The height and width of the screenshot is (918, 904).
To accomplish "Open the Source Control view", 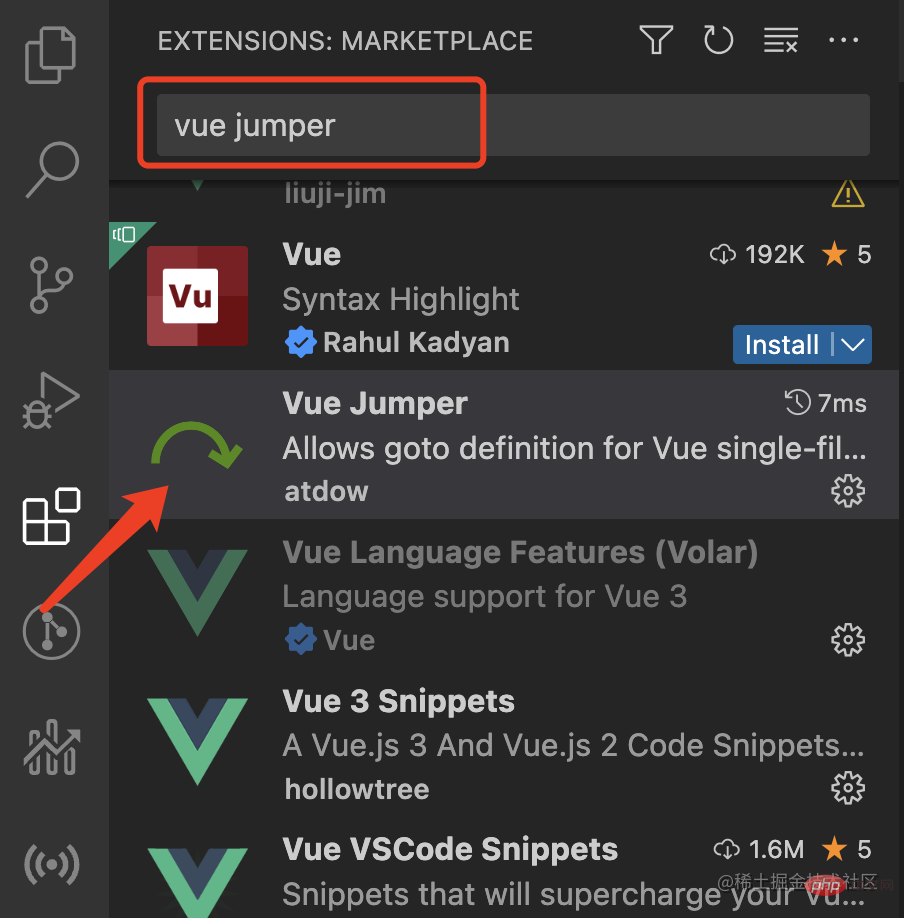I will pyautogui.click(x=51, y=285).
